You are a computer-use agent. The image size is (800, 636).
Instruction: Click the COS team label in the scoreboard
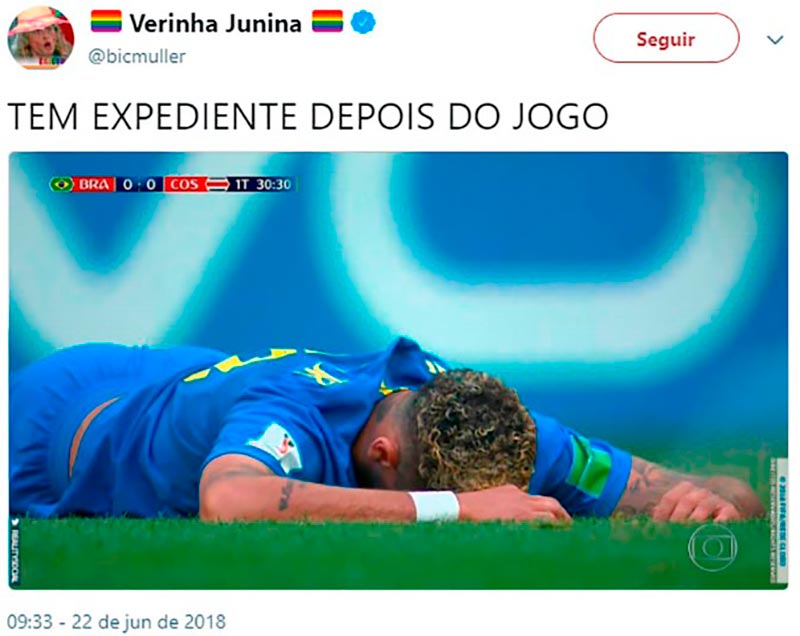[185, 184]
